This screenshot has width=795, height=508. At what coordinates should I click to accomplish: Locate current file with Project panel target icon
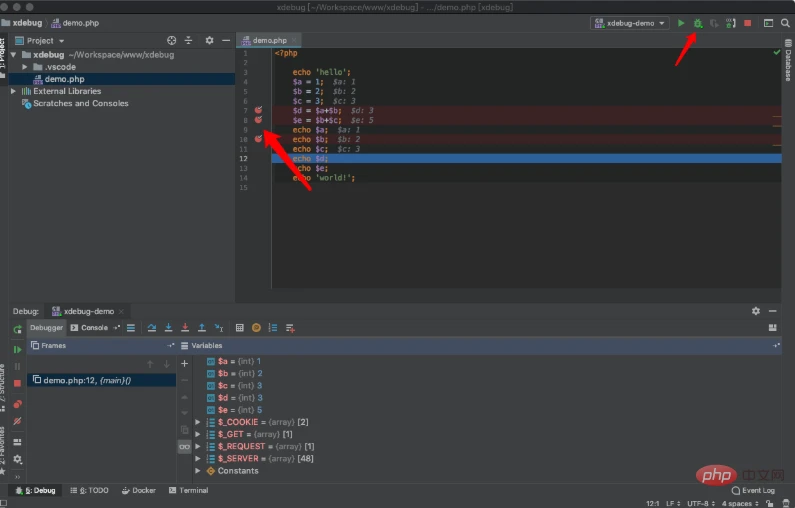click(x=172, y=41)
